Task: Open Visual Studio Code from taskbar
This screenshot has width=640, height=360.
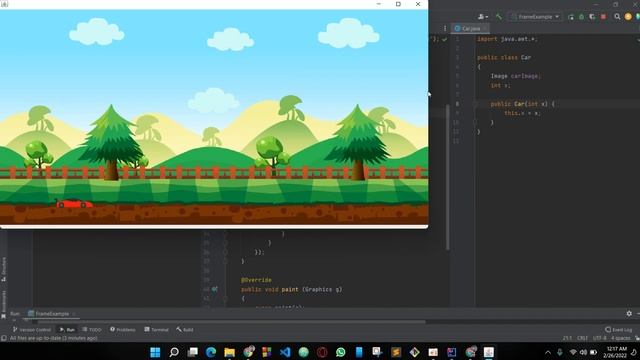Action: coord(285,352)
